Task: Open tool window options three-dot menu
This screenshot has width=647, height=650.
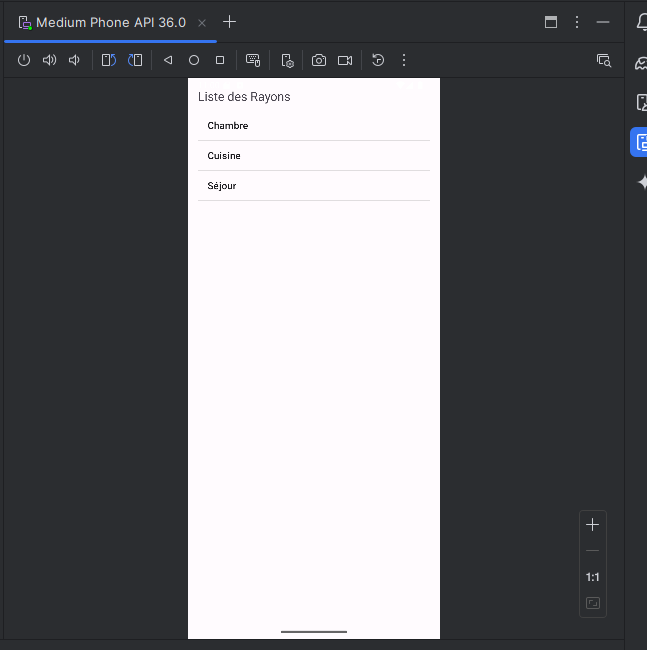Action: point(577,22)
